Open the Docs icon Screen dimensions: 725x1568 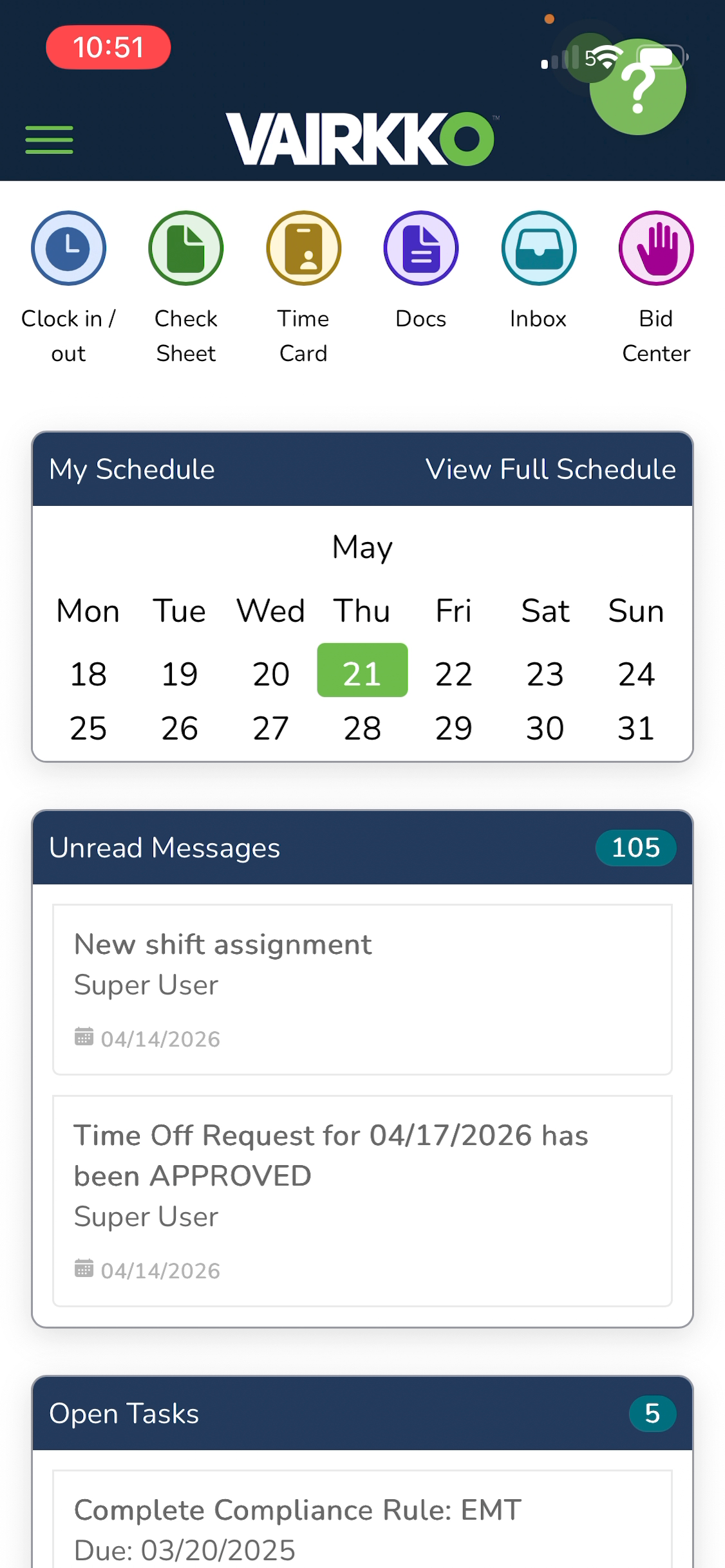coord(421,248)
